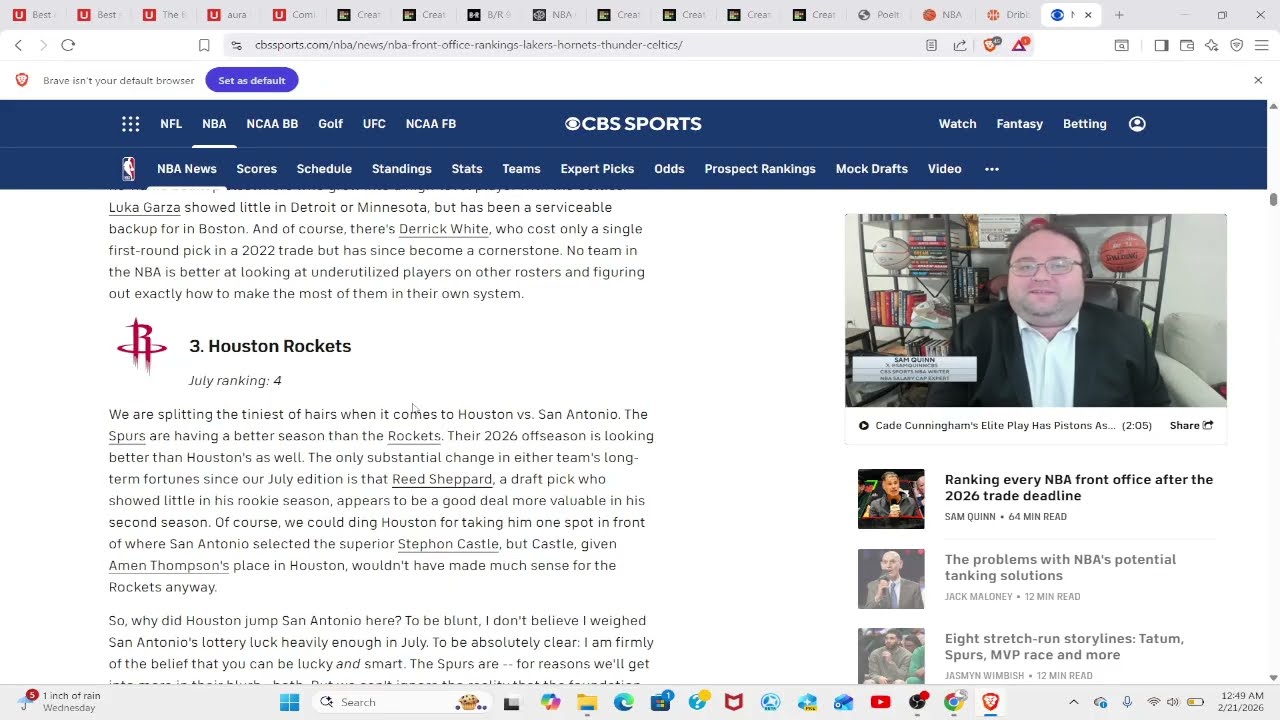Image resolution: width=1280 pixels, height=720 pixels.
Task: Open the Fantasy link in header
Action: (1019, 124)
